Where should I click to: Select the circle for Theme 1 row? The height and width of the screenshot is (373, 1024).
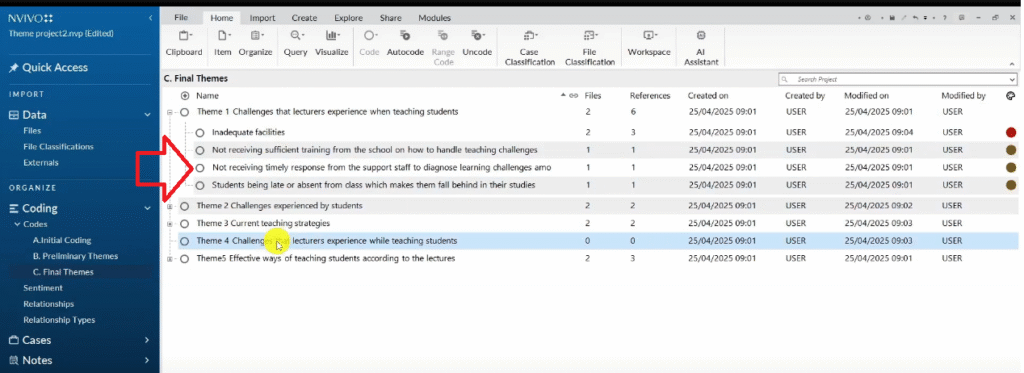[185, 112]
